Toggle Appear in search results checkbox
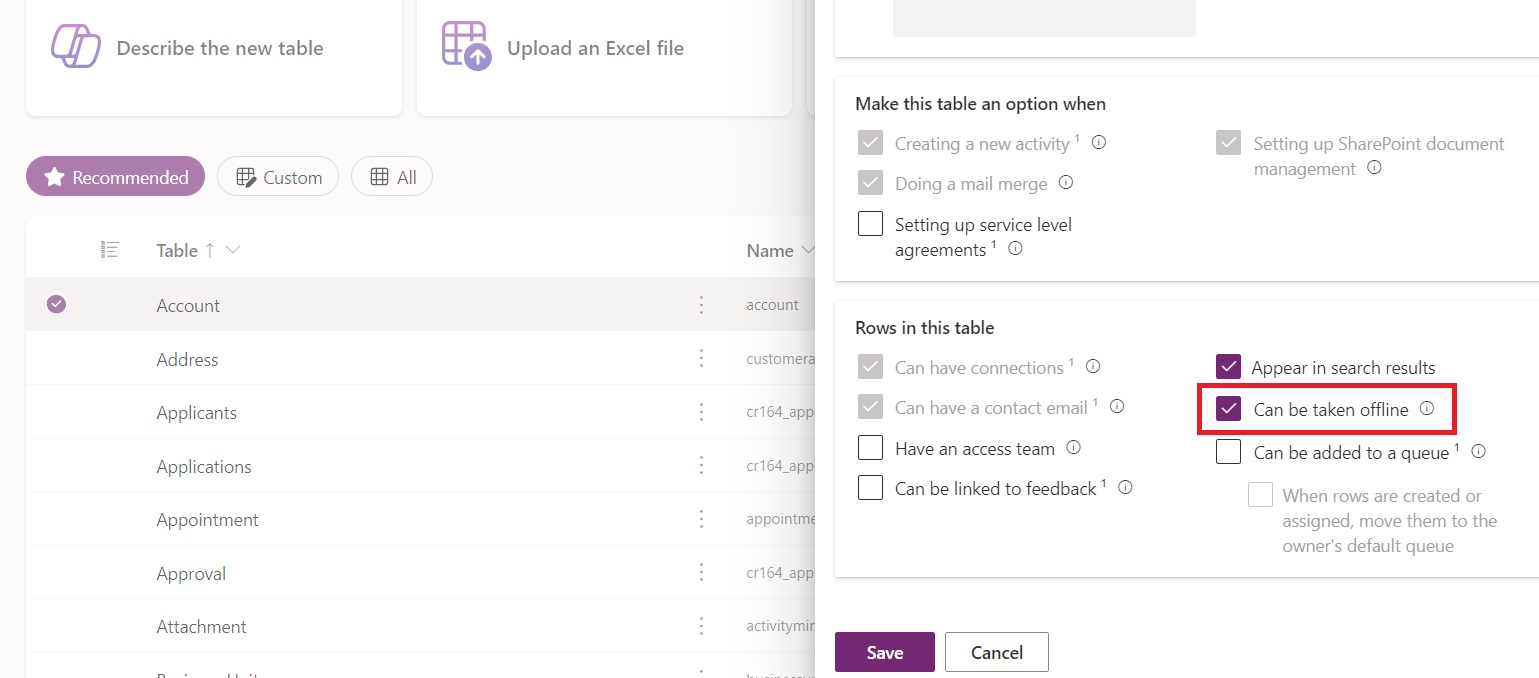This screenshot has height=678, width=1539. pos(1229,367)
